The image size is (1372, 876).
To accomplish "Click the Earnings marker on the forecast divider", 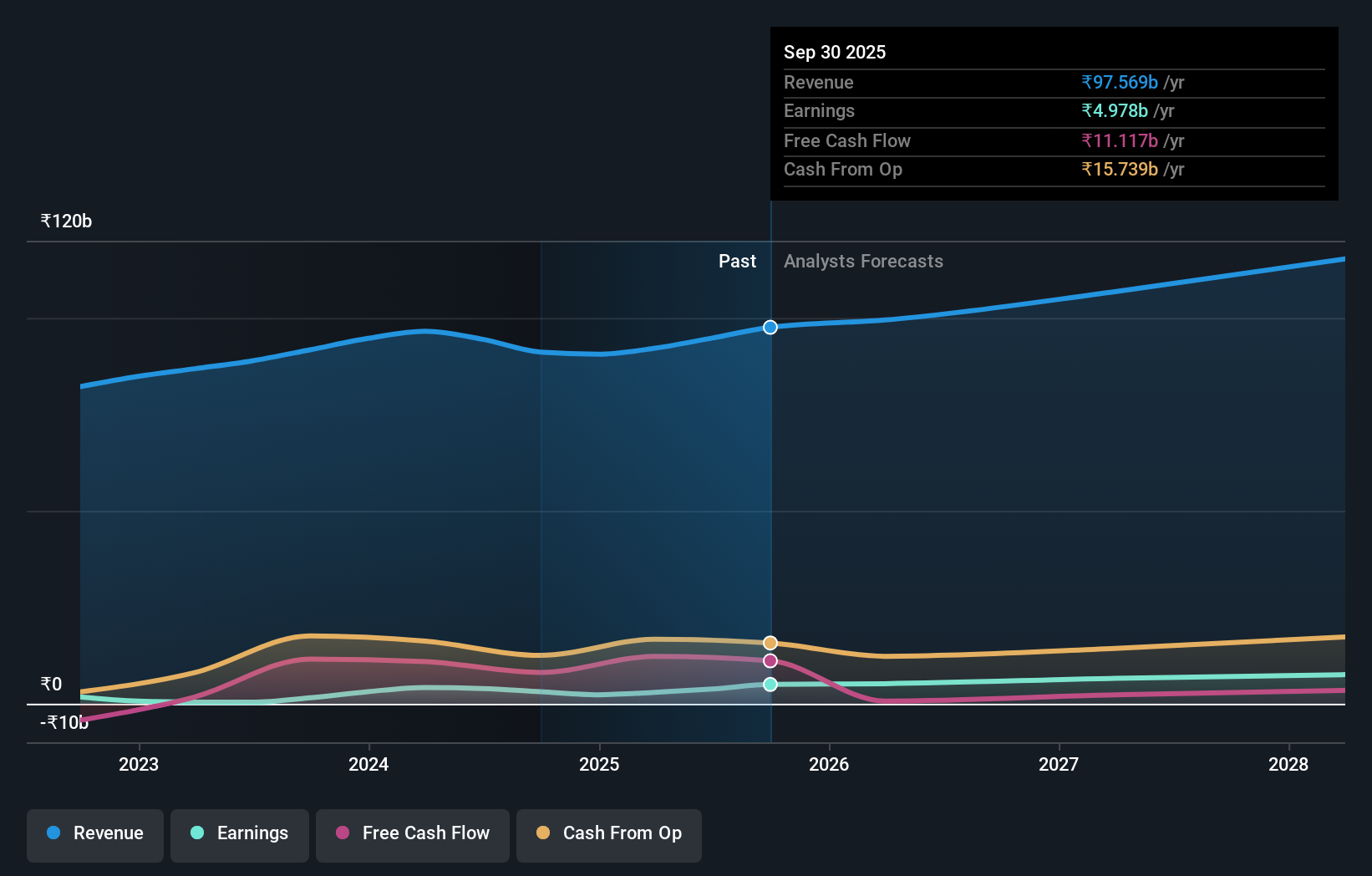I will [770, 685].
